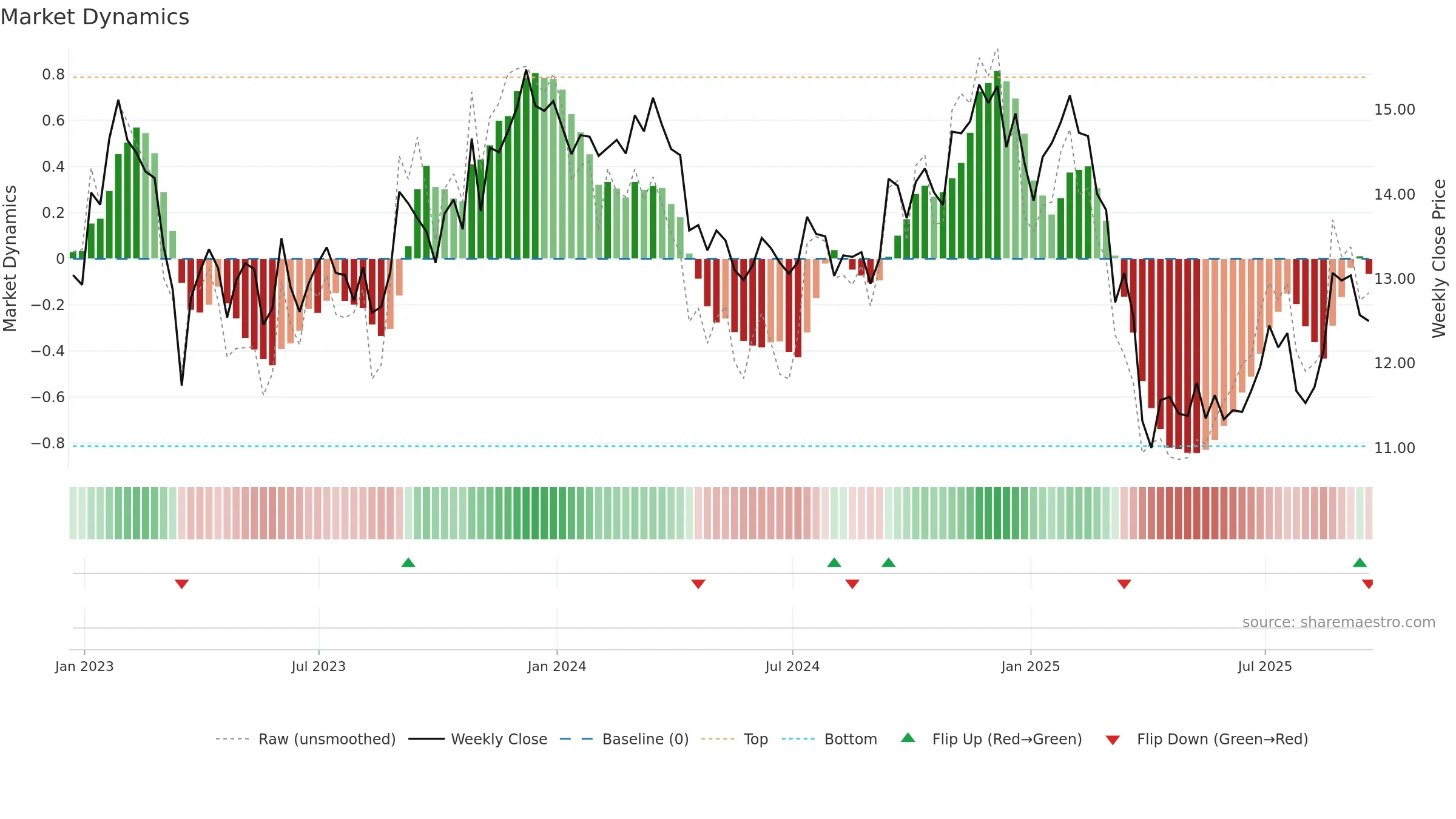Click the Jul 2024 x-axis label
The height and width of the screenshot is (819, 1456).
pos(792,666)
